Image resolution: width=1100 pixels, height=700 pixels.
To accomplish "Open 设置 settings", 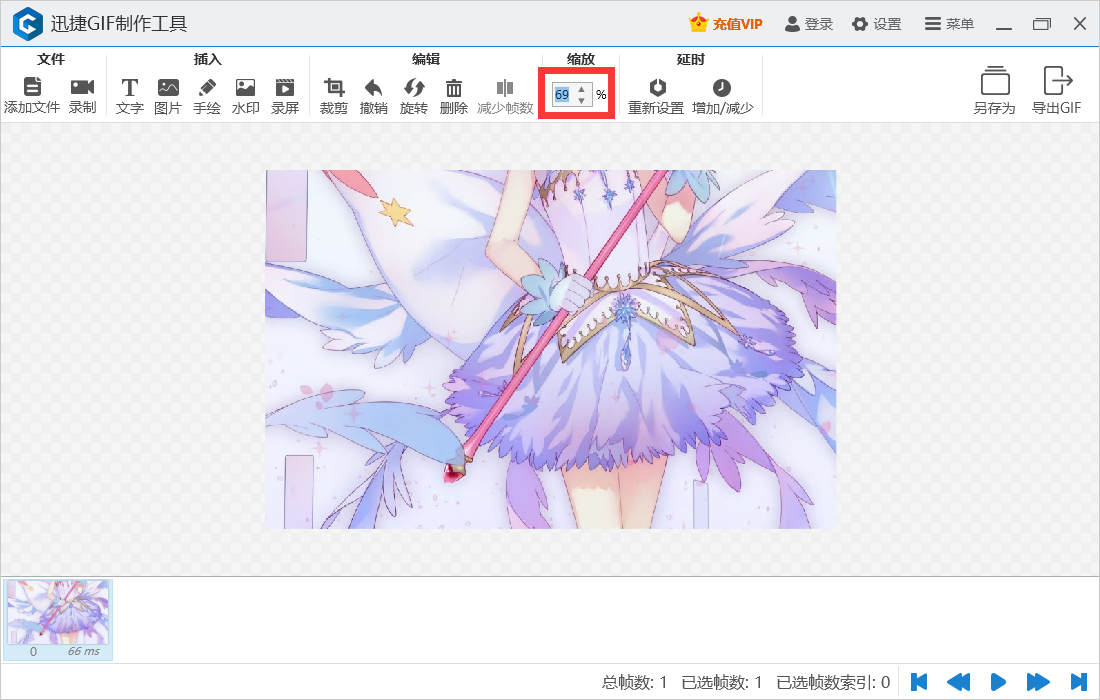I will 877,24.
